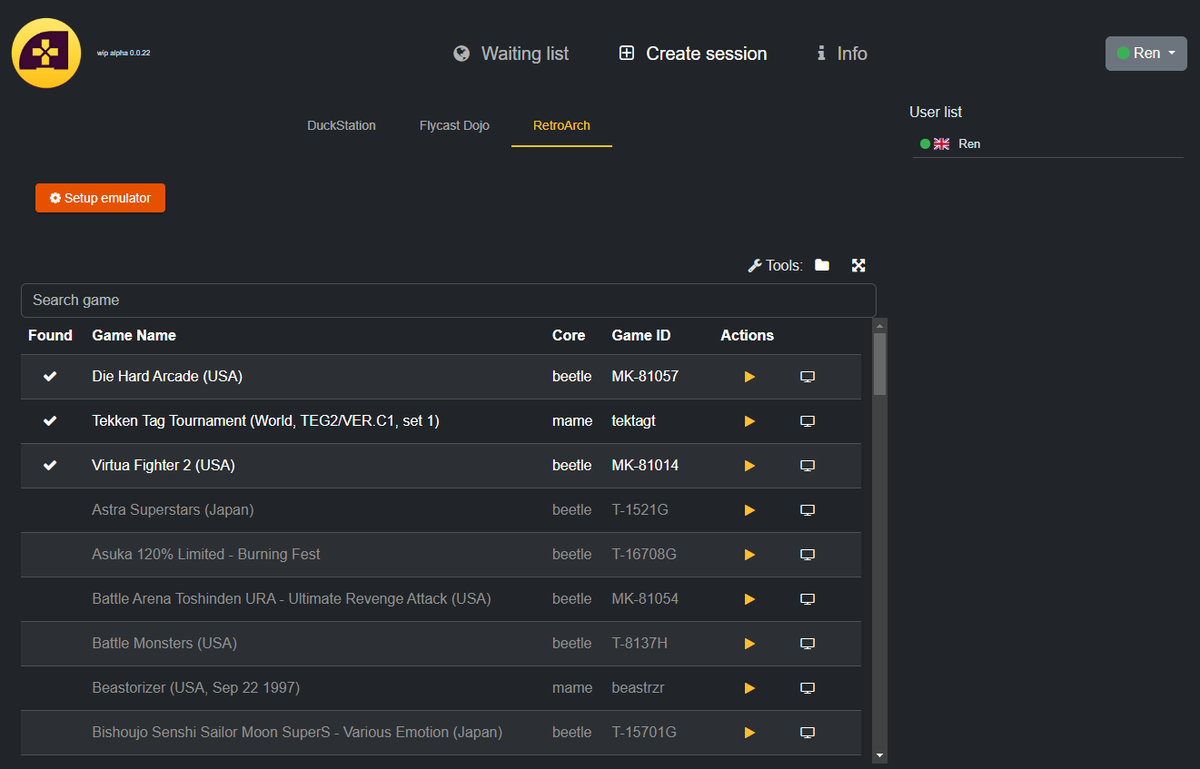Click the play icon for Virtua Fighter 2

pos(749,465)
